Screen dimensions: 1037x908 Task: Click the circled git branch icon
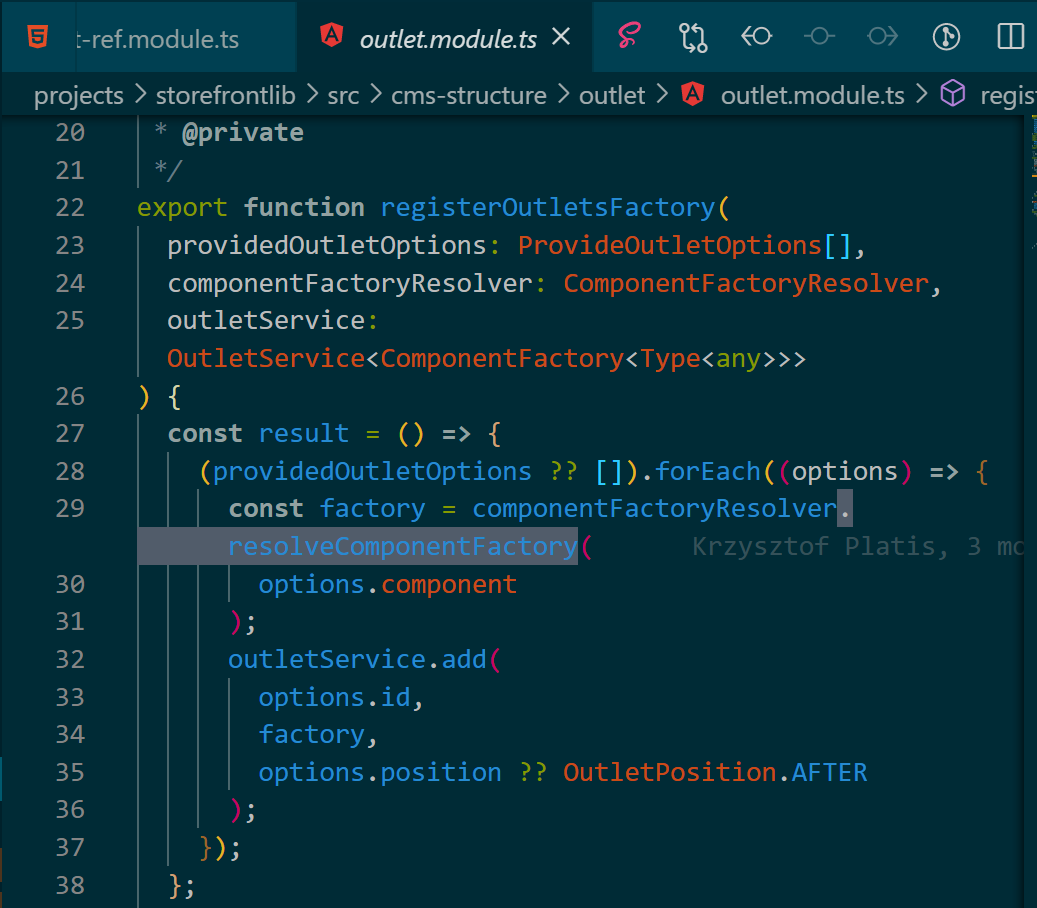coord(946,36)
